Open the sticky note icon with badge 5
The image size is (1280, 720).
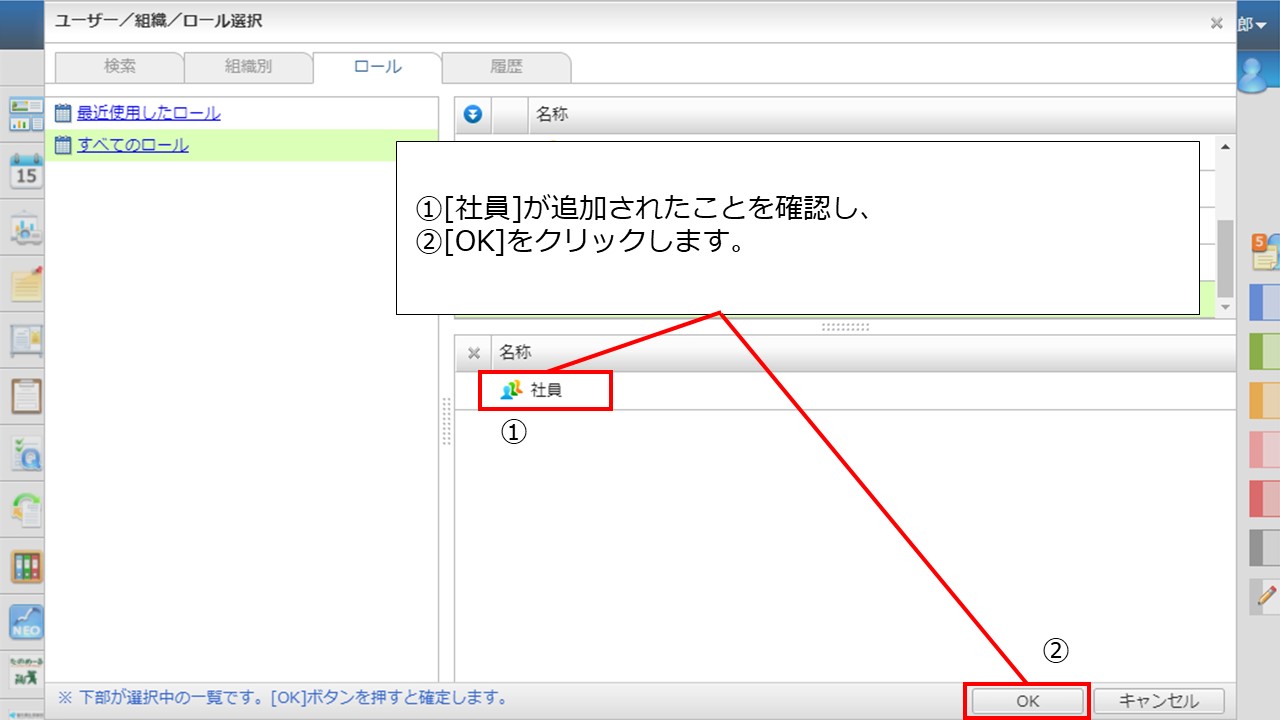coord(1265,250)
